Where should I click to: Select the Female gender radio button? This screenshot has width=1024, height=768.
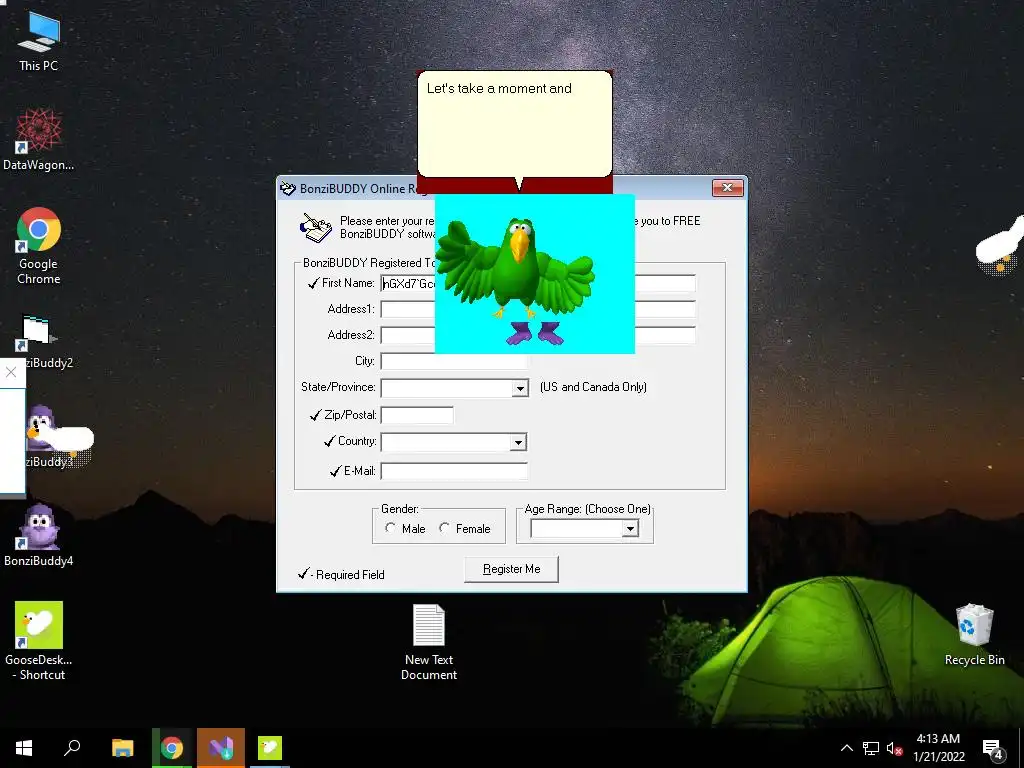pyautogui.click(x=445, y=528)
